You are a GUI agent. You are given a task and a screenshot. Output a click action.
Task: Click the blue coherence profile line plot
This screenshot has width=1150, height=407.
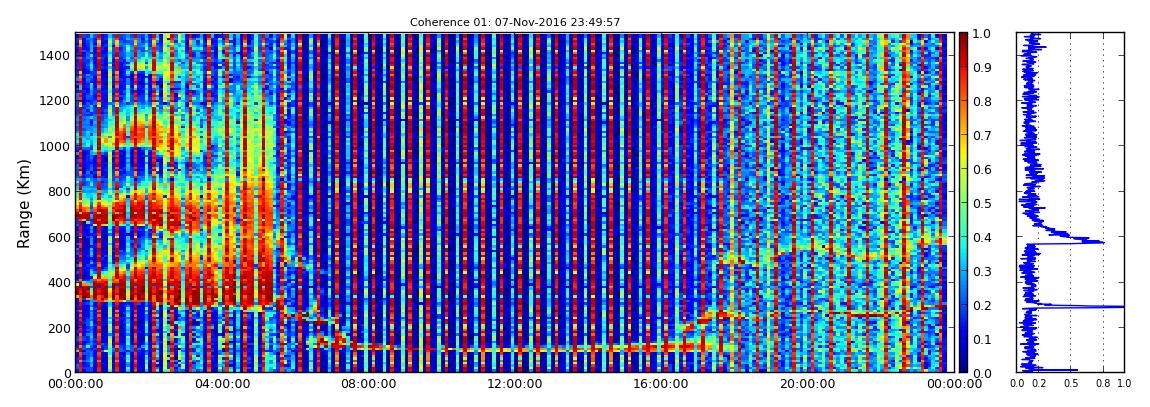coord(1070,202)
